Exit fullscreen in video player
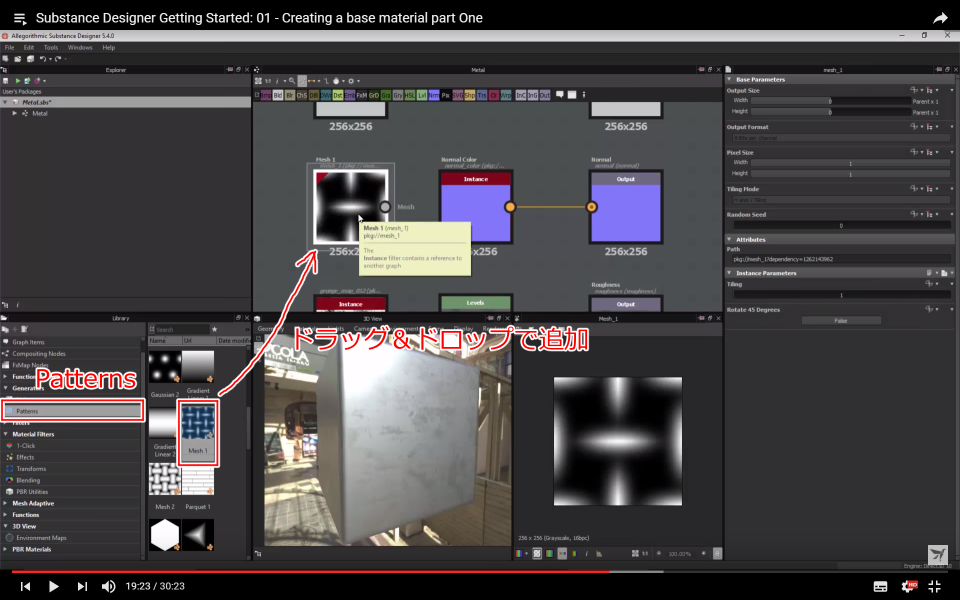960x600 pixels. click(x=934, y=586)
